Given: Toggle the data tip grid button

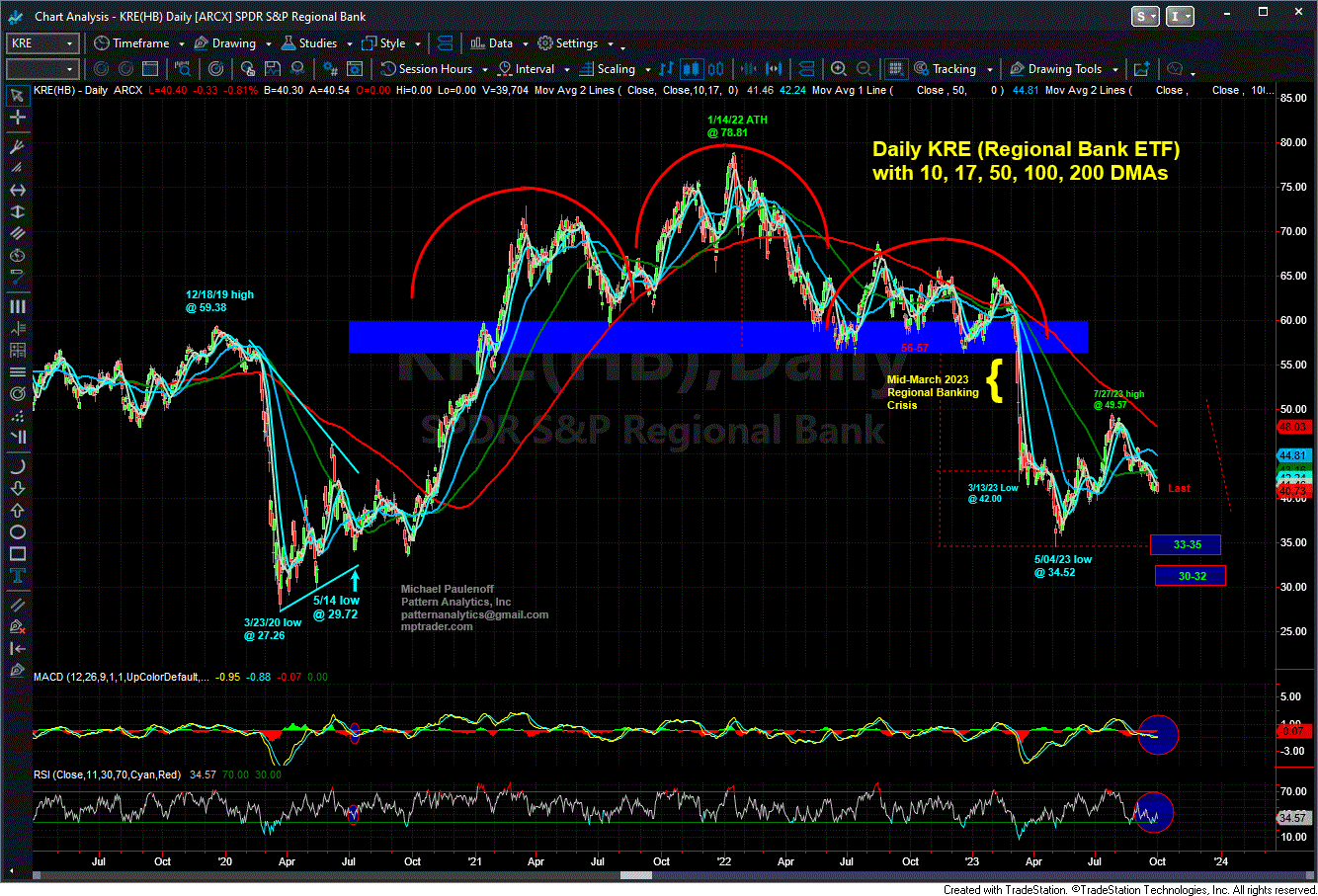Looking at the screenshot, I should click(895, 69).
